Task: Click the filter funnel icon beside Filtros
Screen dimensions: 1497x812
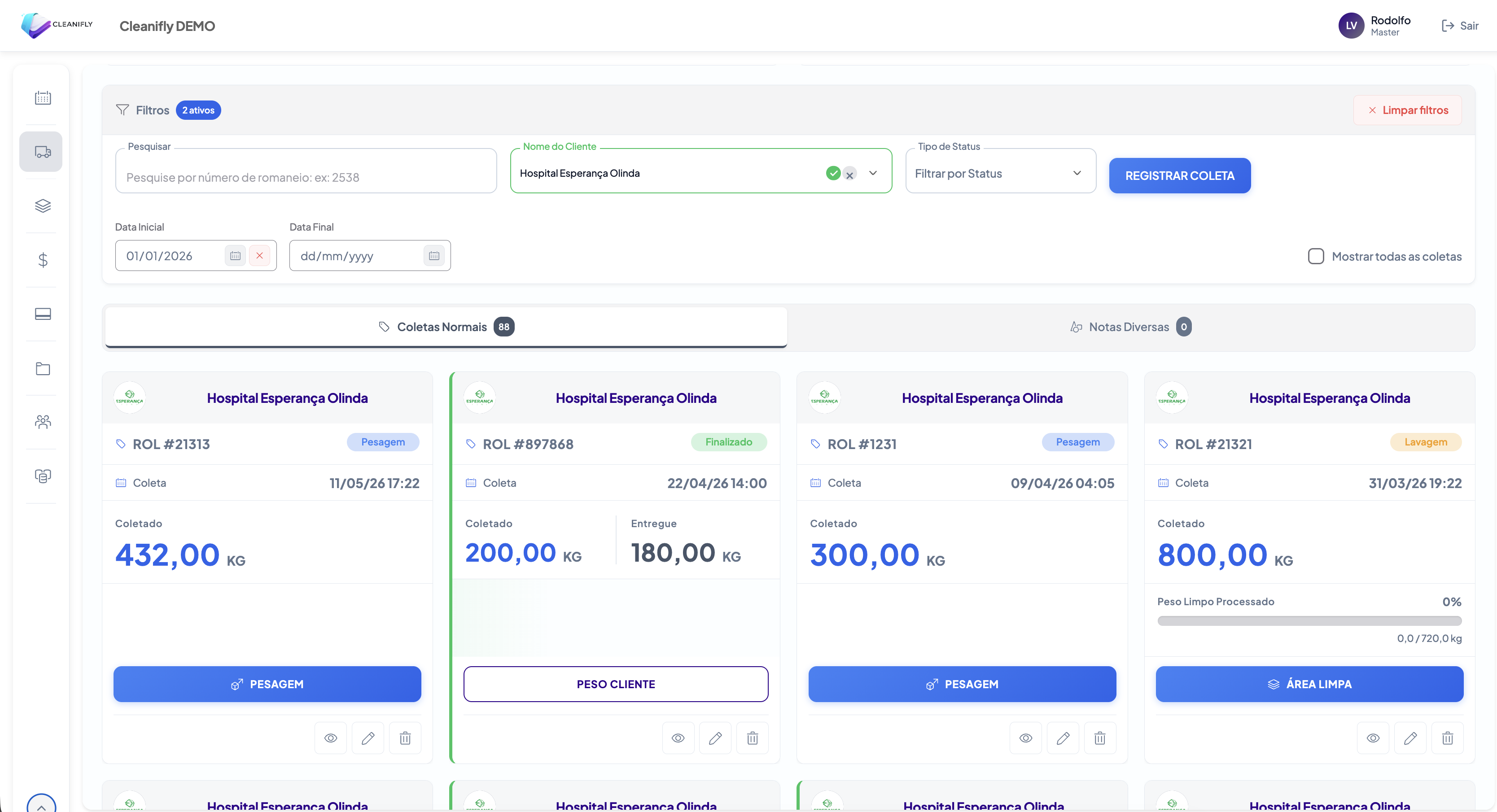Action: click(x=122, y=110)
